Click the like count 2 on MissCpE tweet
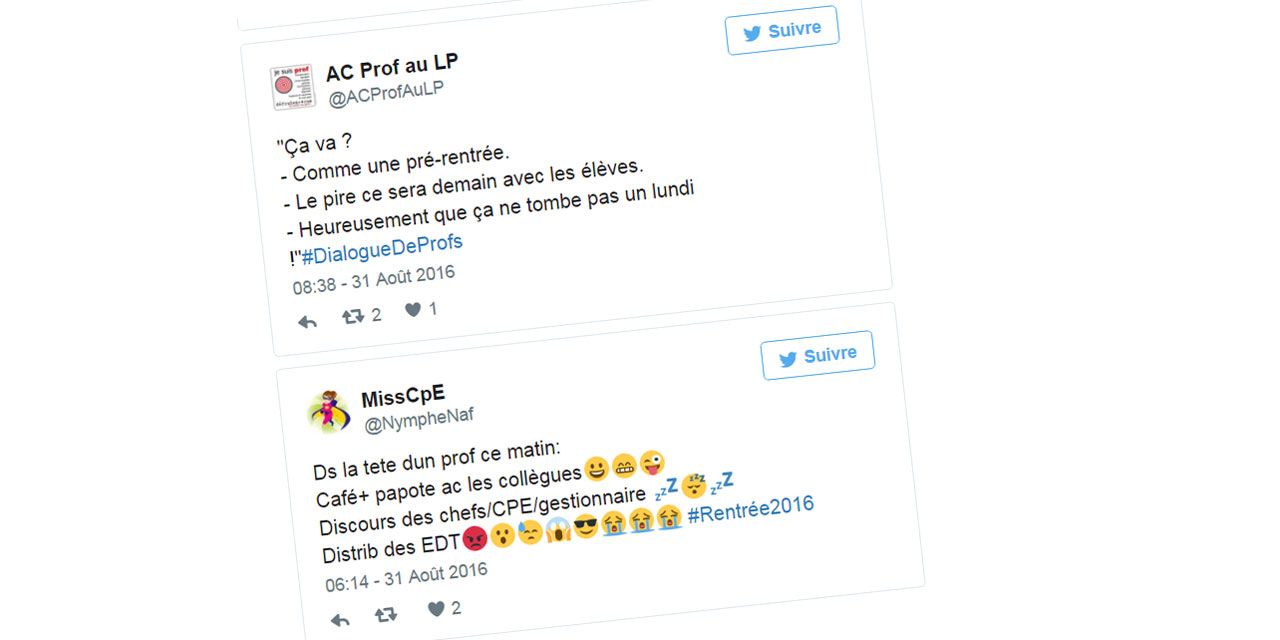Viewport: 1280px width, 640px height. pos(456,607)
